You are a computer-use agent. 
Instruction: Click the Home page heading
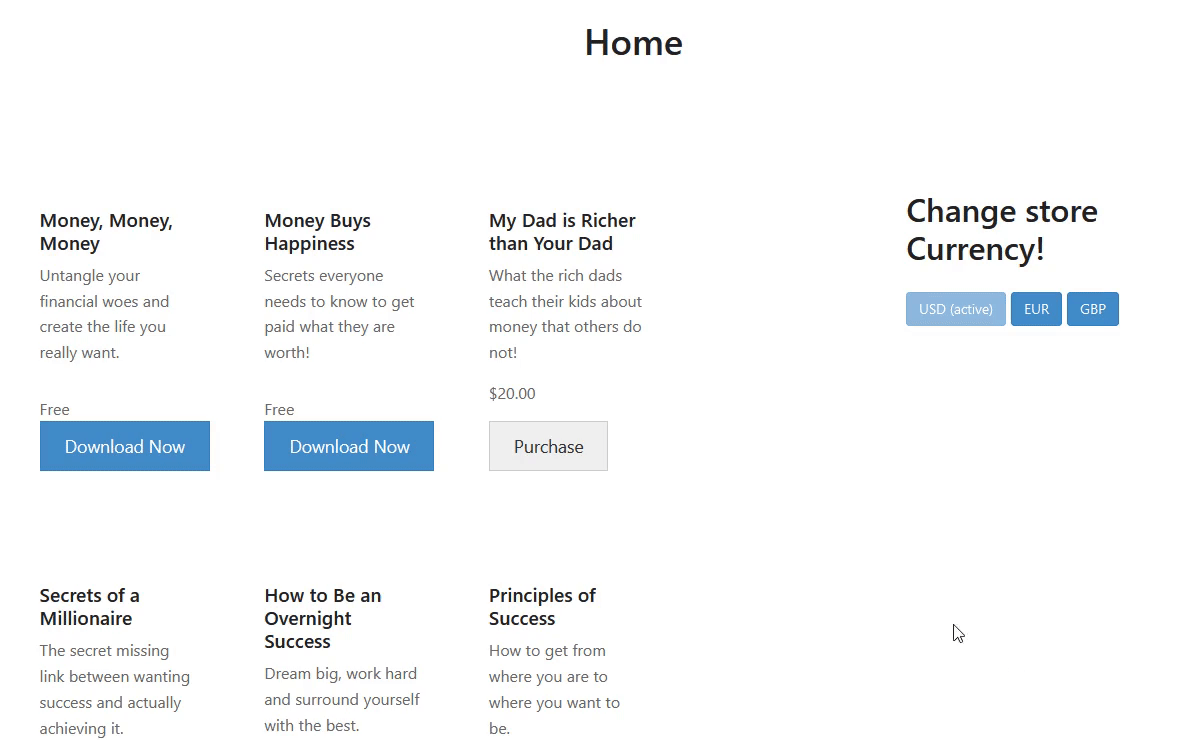tap(633, 42)
